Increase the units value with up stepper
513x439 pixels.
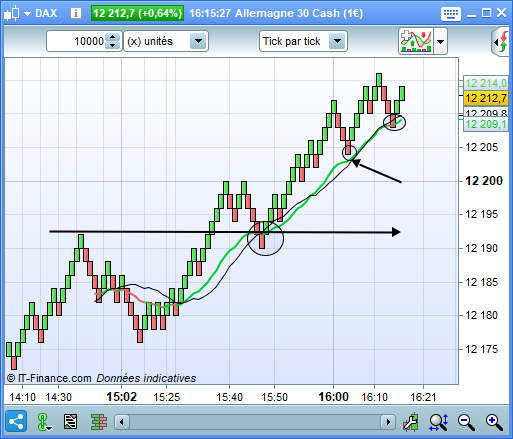(x=113, y=37)
